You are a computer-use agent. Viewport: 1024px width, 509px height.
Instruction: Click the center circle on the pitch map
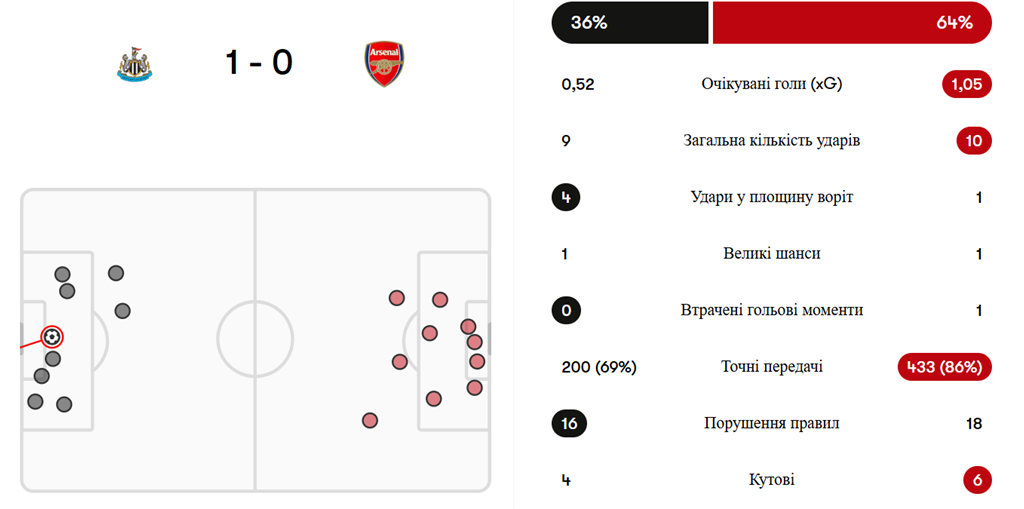pos(255,340)
